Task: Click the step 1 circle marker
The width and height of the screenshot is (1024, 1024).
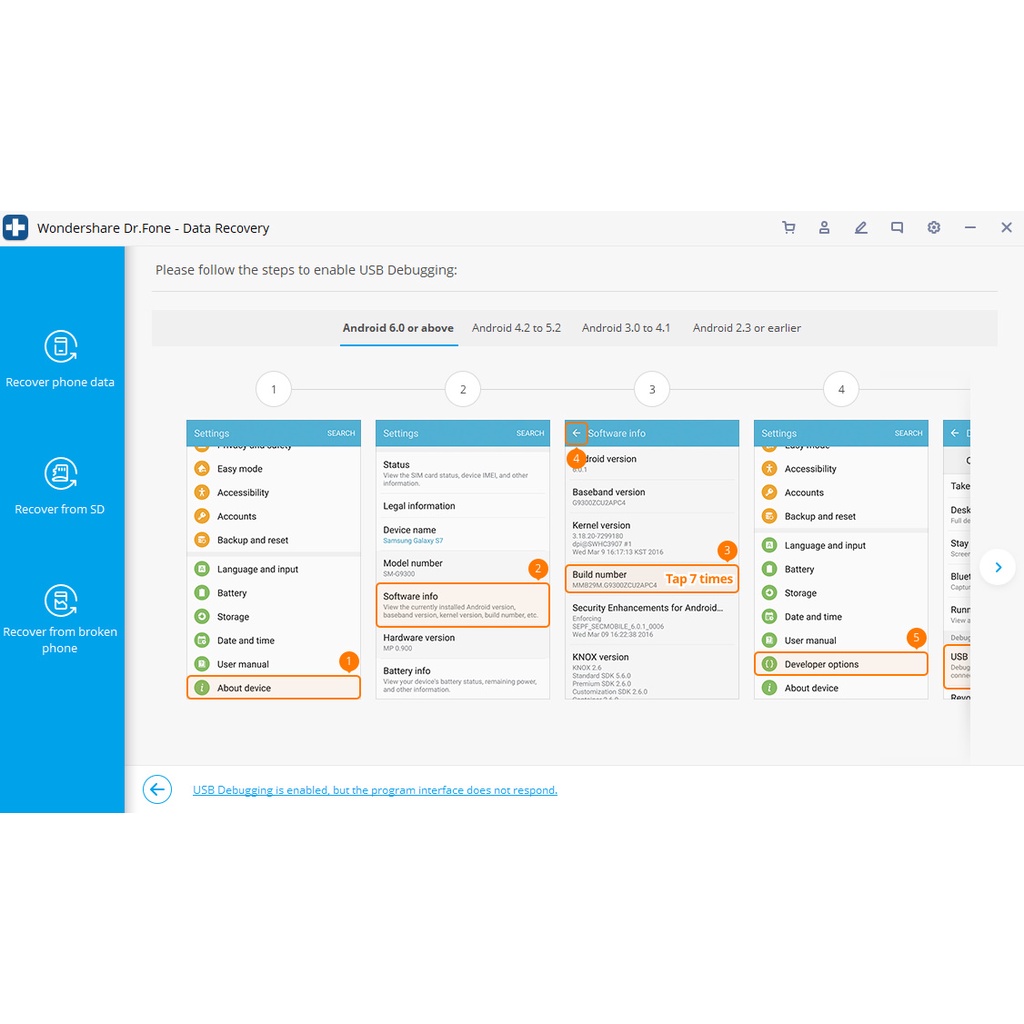Action: click(273, 389)
